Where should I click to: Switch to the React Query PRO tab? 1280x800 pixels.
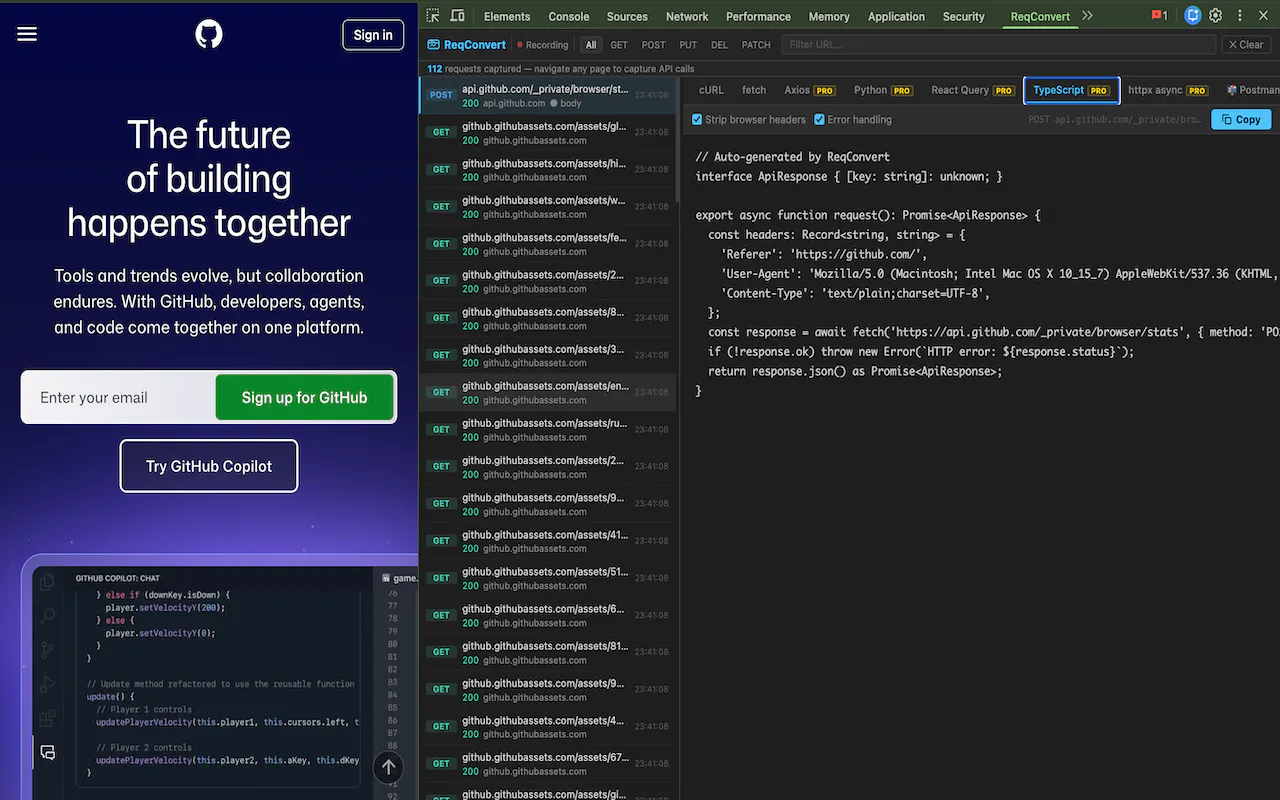click(x=973, y=90)
